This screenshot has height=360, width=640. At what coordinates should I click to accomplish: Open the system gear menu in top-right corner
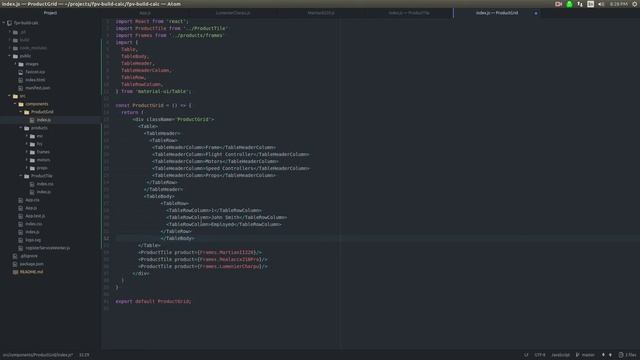[635, 4]
